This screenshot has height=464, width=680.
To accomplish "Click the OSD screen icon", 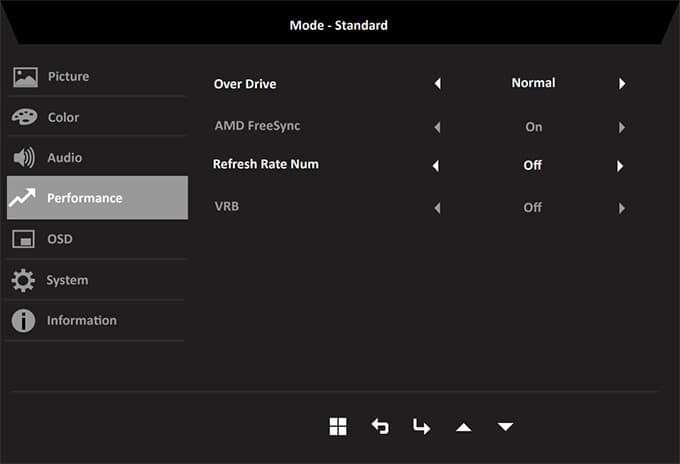I will click(23, 239).
